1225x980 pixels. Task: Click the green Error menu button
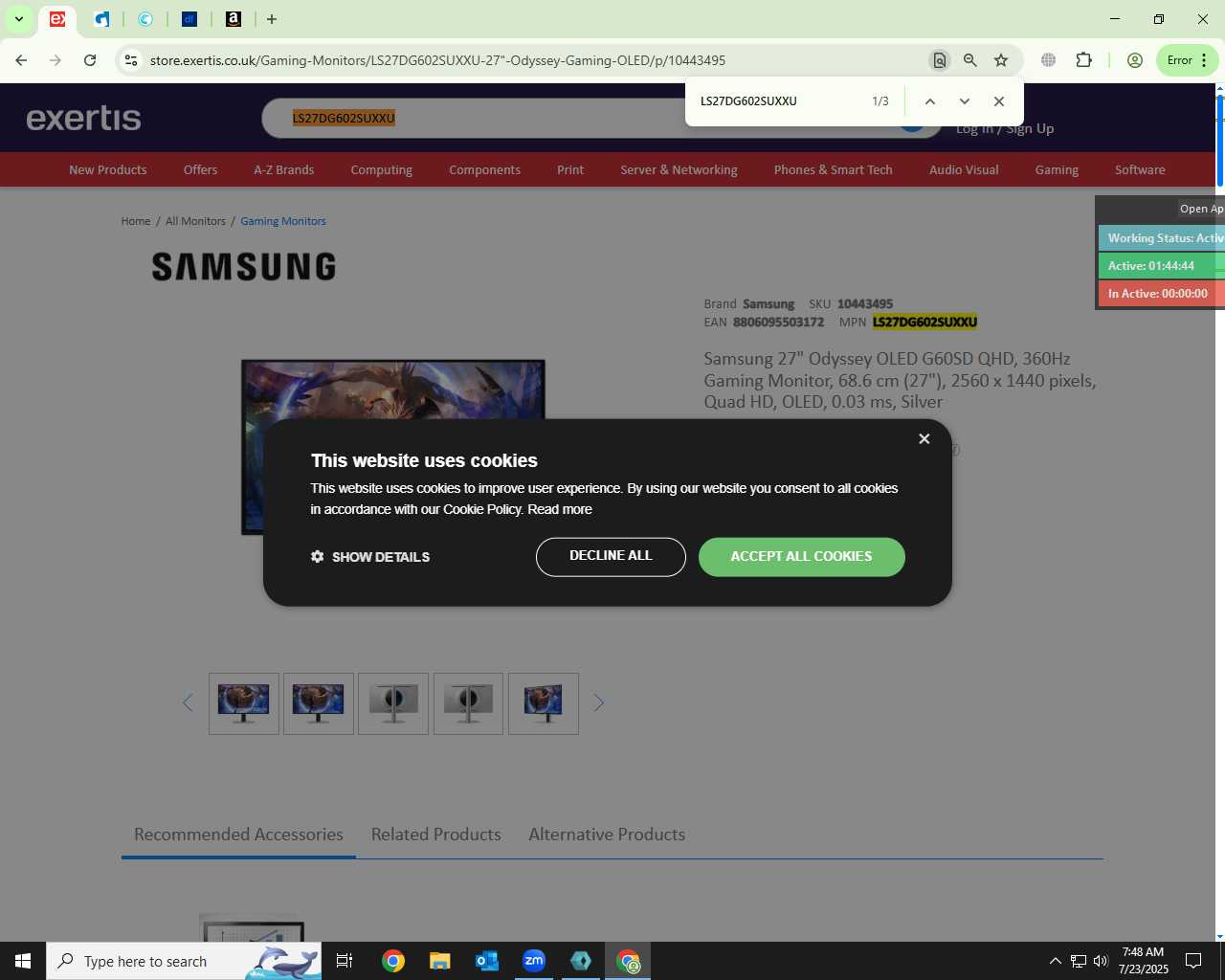click(1188, 60)
